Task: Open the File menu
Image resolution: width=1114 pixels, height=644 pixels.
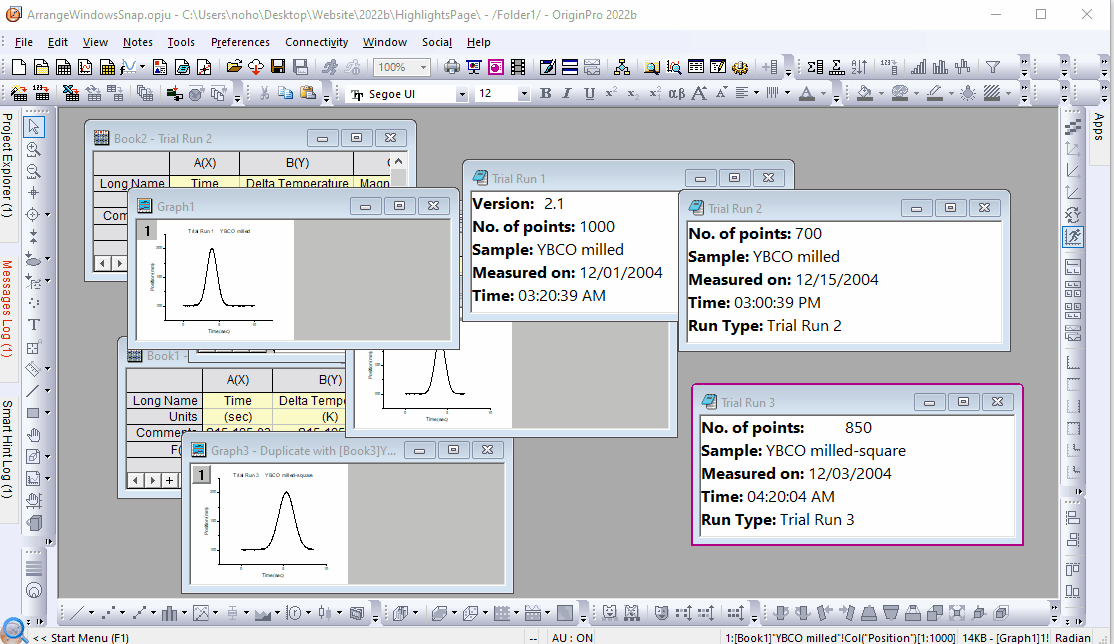Action: click(23, 42)
